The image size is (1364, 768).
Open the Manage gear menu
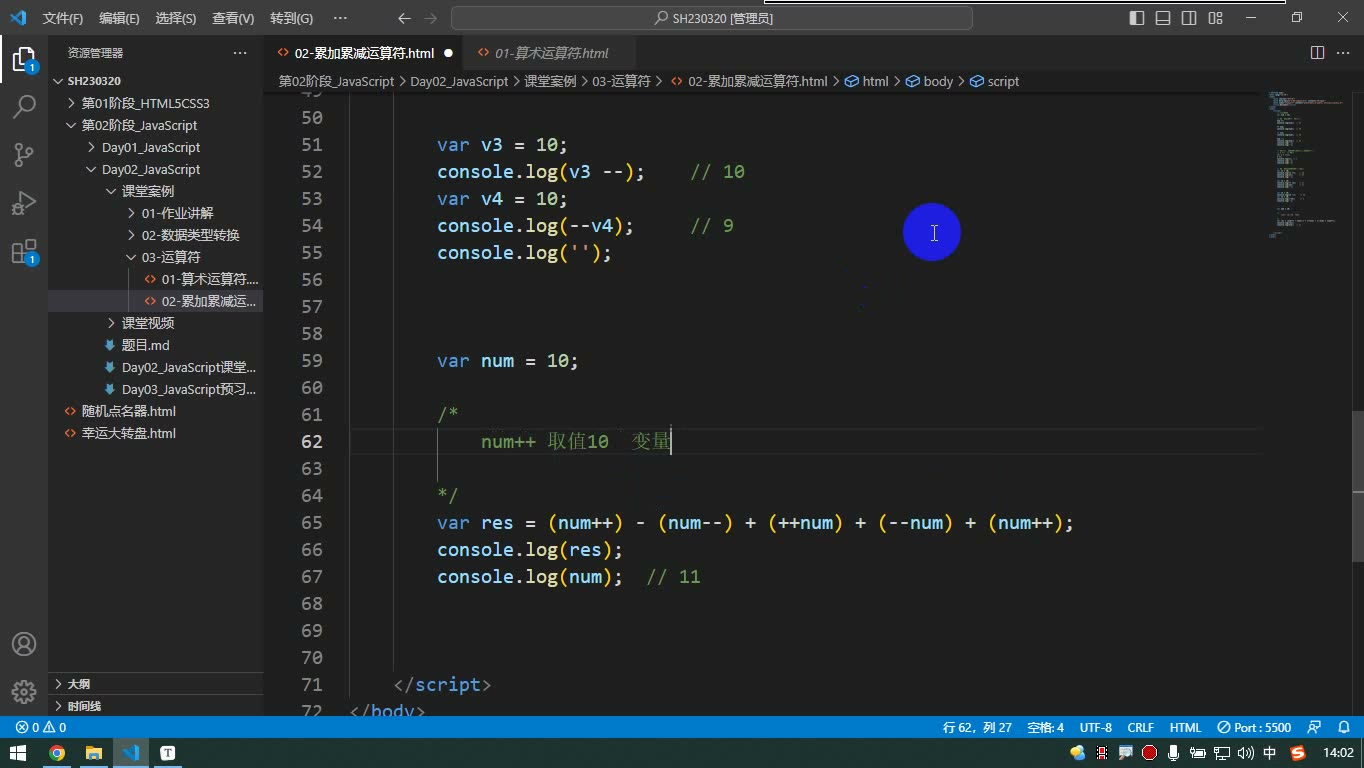24,692
